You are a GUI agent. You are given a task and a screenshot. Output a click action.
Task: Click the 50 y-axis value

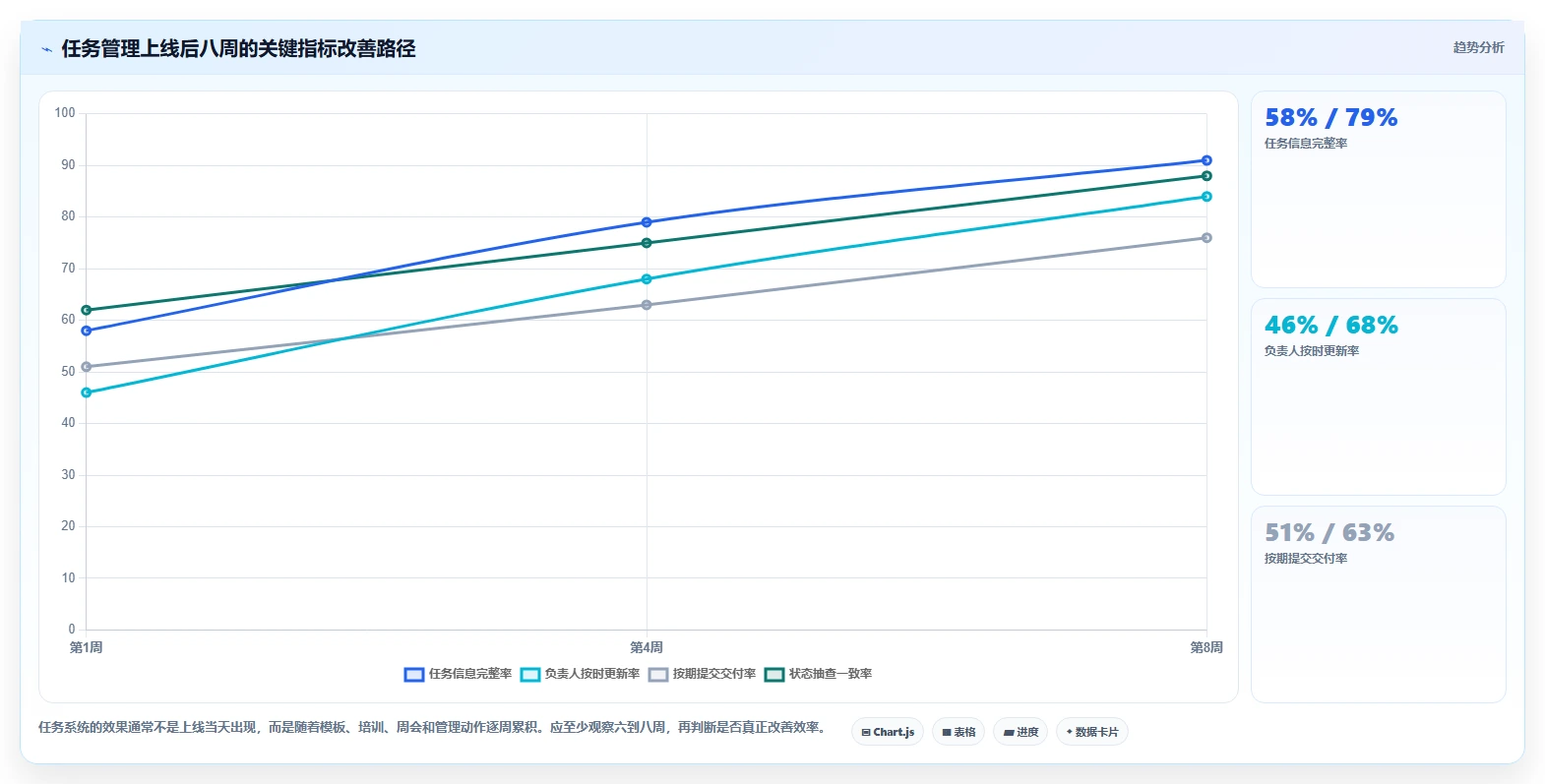(68, 372)
